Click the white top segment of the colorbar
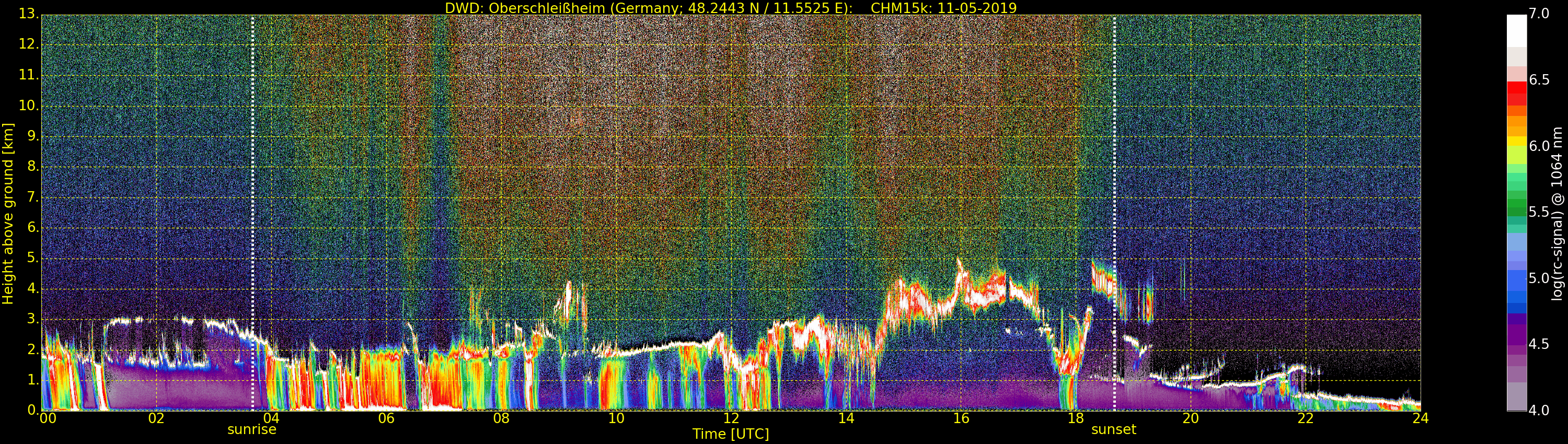Viewport: 1568px width, 444px height. pos(1516,30)
